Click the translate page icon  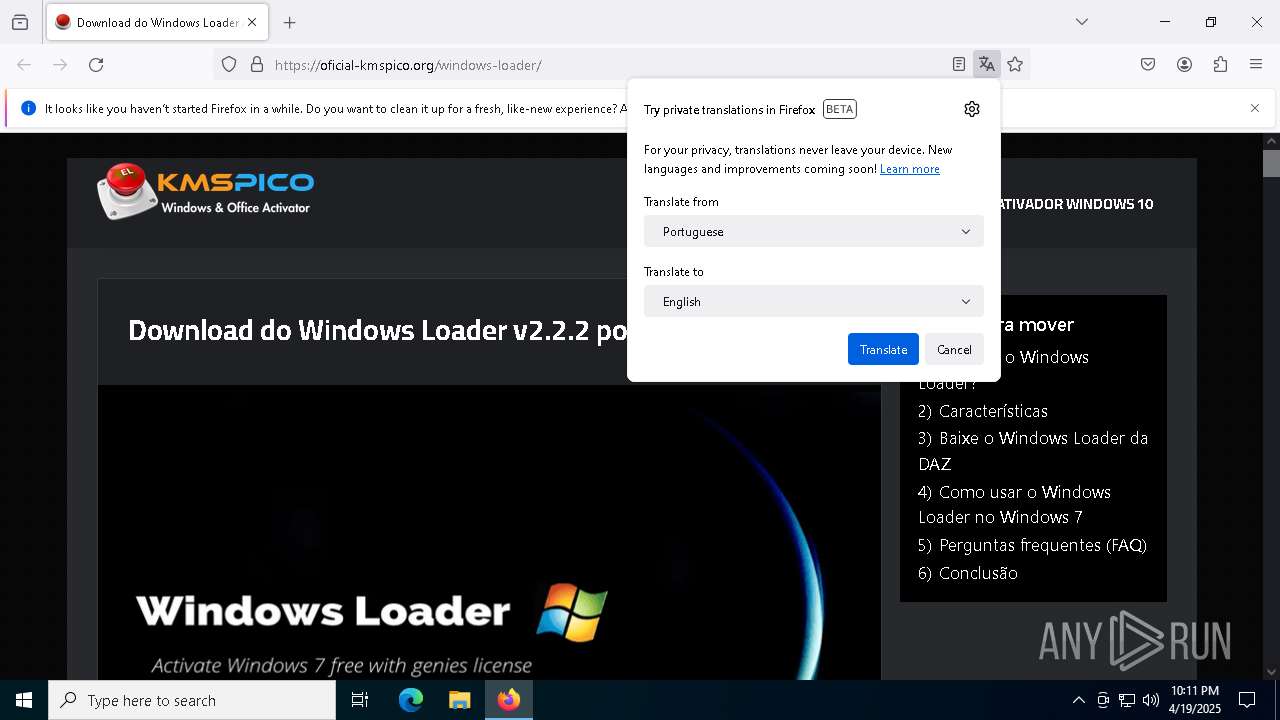tap(987, 65)
